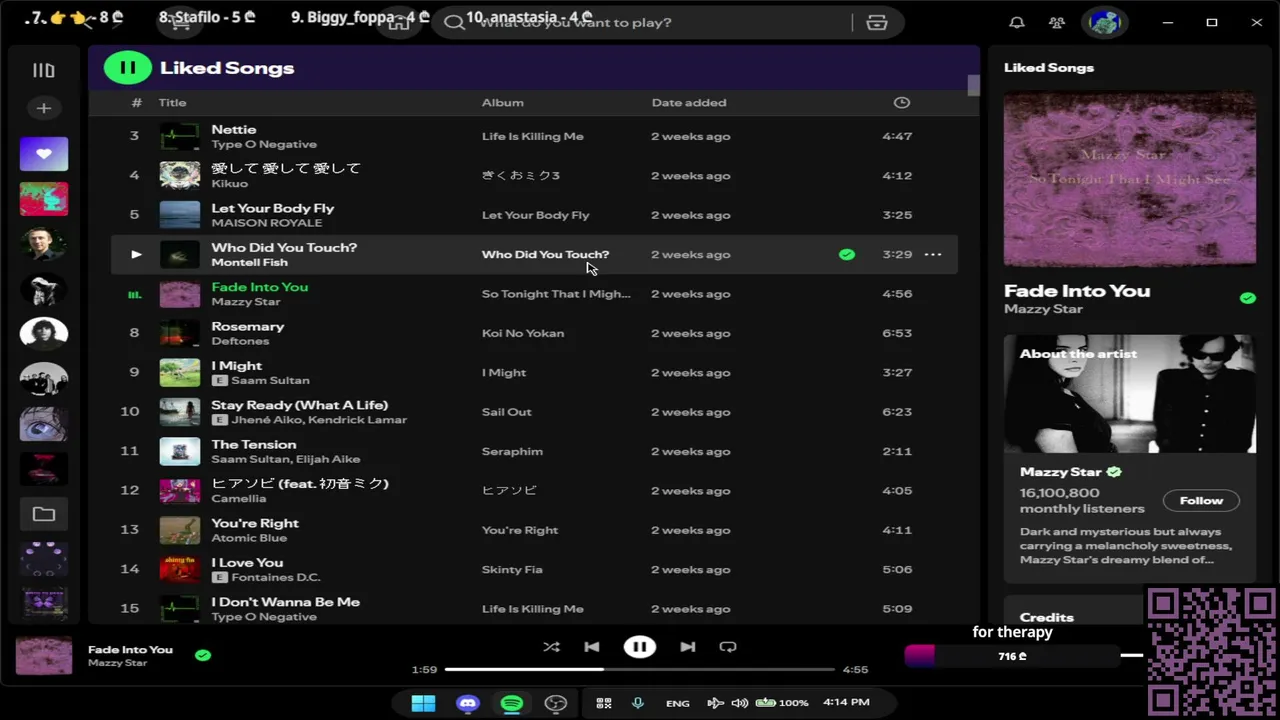
Task: Click the Spotify taskbar icon
Action: [x=511, y=703]
